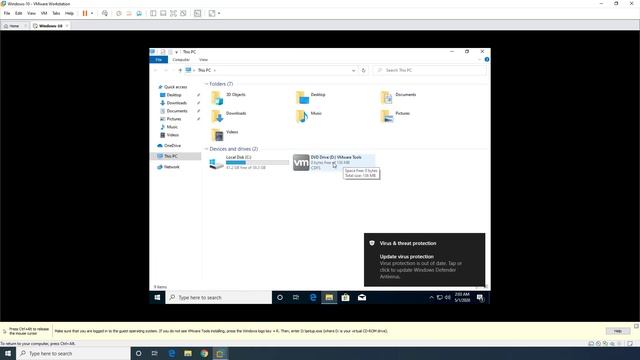
Task: Click the Search This PC field
Action: click(x=429, y=70)
